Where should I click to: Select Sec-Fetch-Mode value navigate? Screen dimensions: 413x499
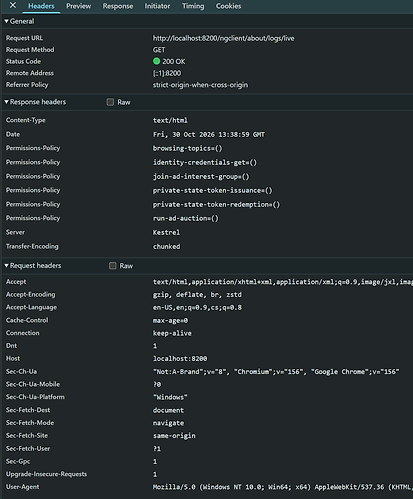168,423
